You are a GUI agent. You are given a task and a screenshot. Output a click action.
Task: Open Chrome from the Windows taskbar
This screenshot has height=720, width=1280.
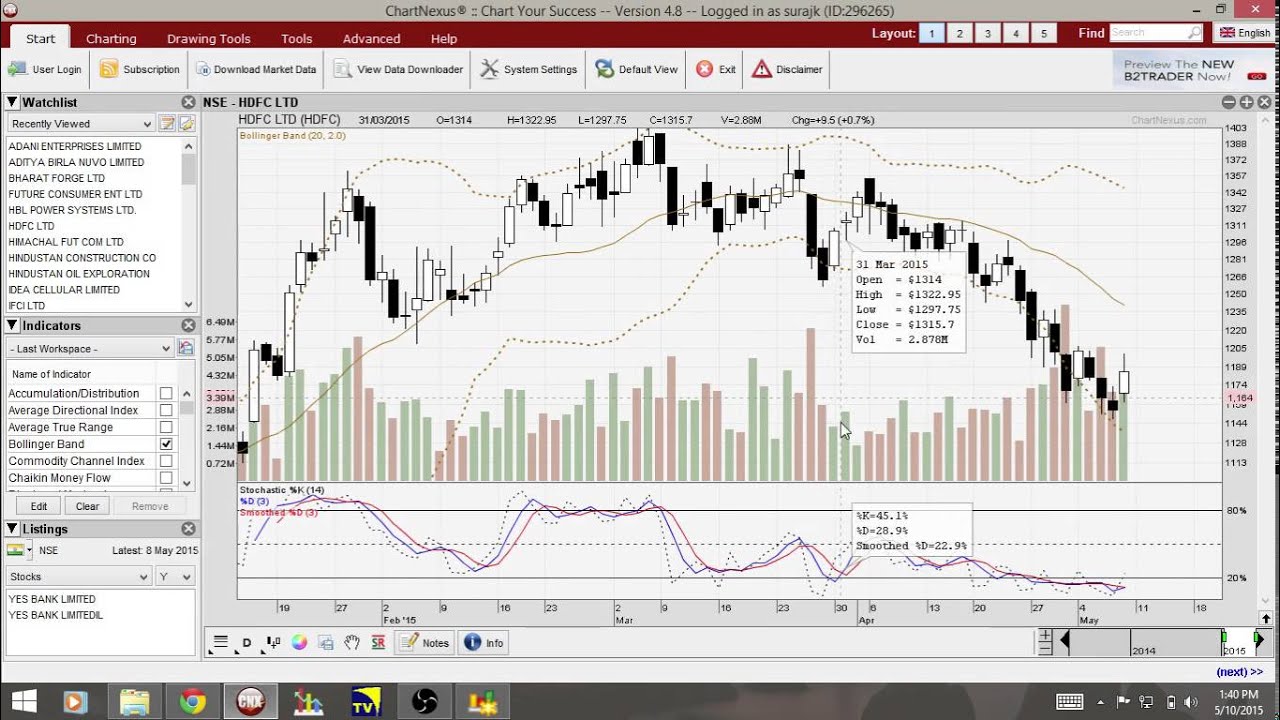[192, 702]
